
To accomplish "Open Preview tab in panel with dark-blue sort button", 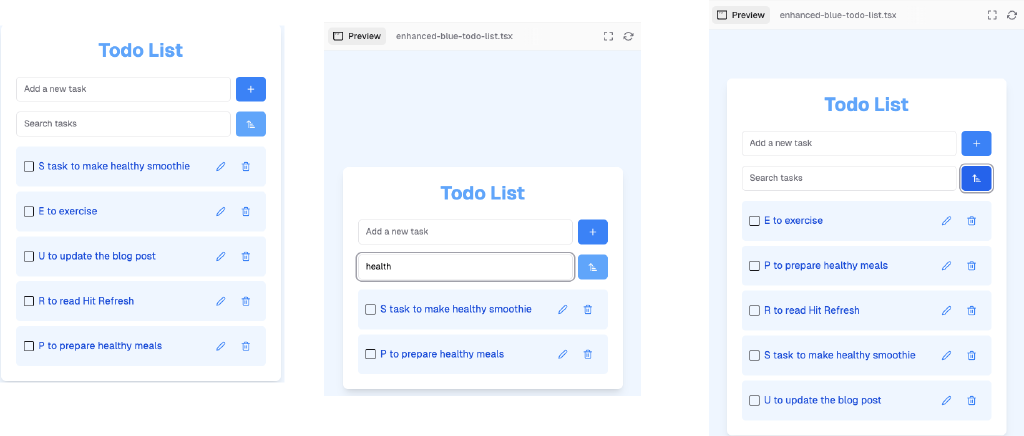I will (741, 15).
